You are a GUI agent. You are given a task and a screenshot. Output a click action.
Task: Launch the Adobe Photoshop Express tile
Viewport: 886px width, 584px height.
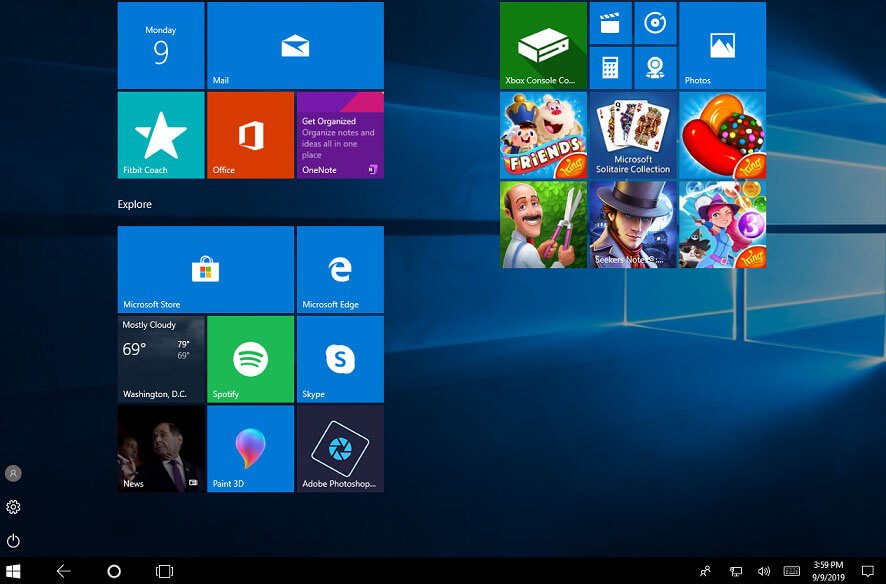click(x=340, y=448)
